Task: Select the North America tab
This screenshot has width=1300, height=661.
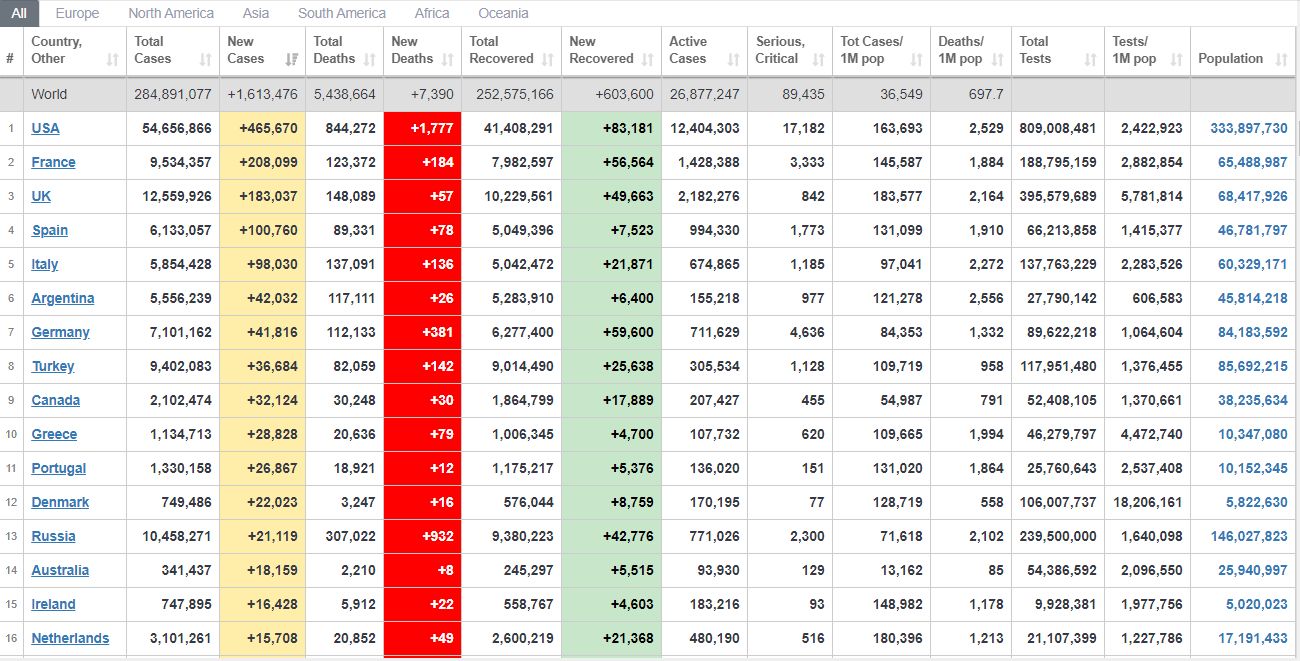Action: 171,13
